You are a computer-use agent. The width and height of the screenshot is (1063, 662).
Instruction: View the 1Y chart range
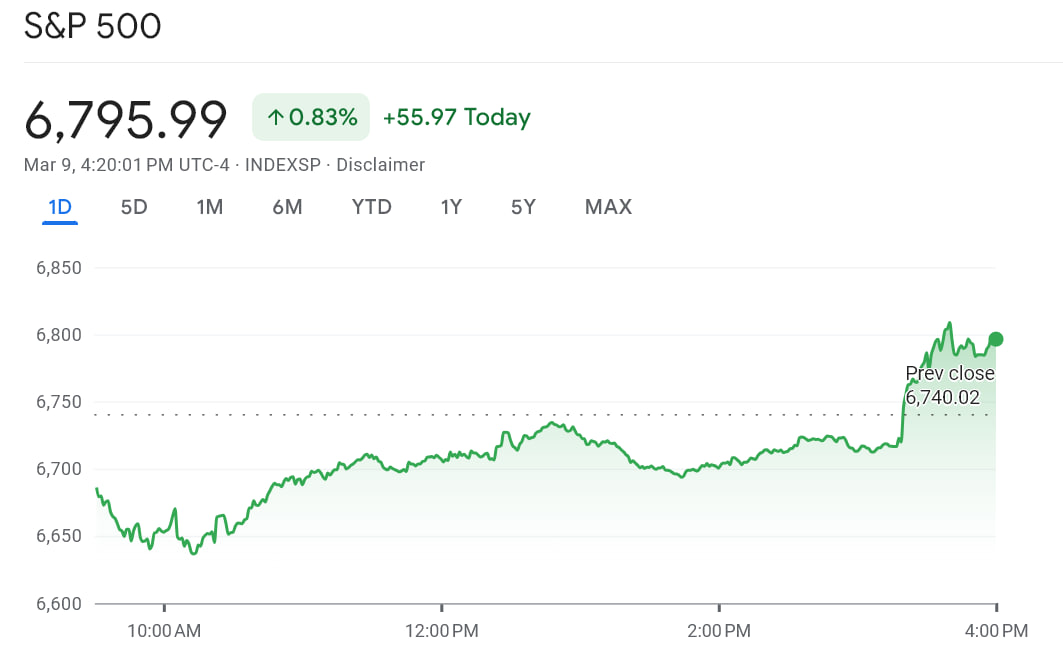point(451,207)
